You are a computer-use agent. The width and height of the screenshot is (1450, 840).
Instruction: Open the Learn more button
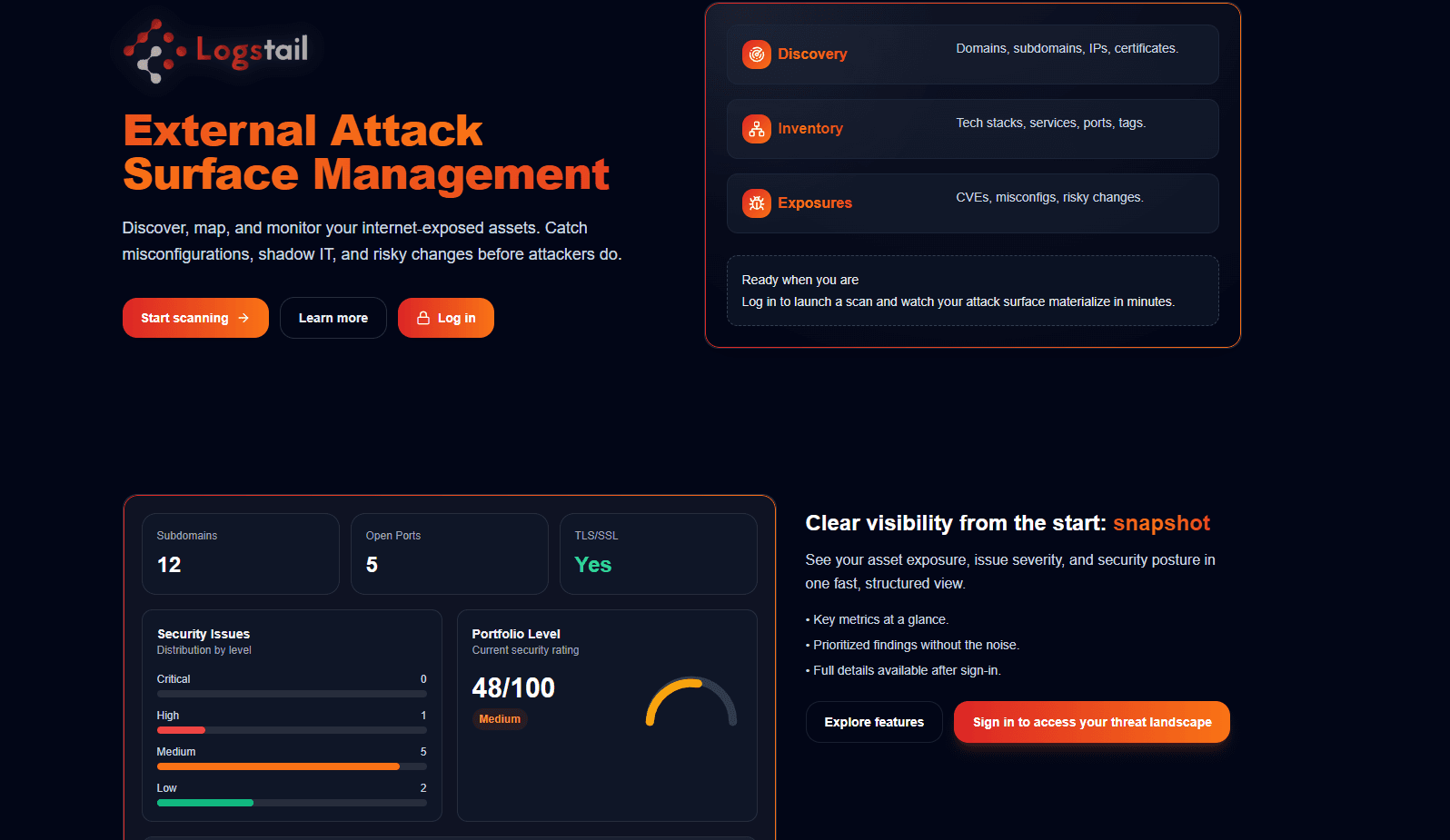333,318
